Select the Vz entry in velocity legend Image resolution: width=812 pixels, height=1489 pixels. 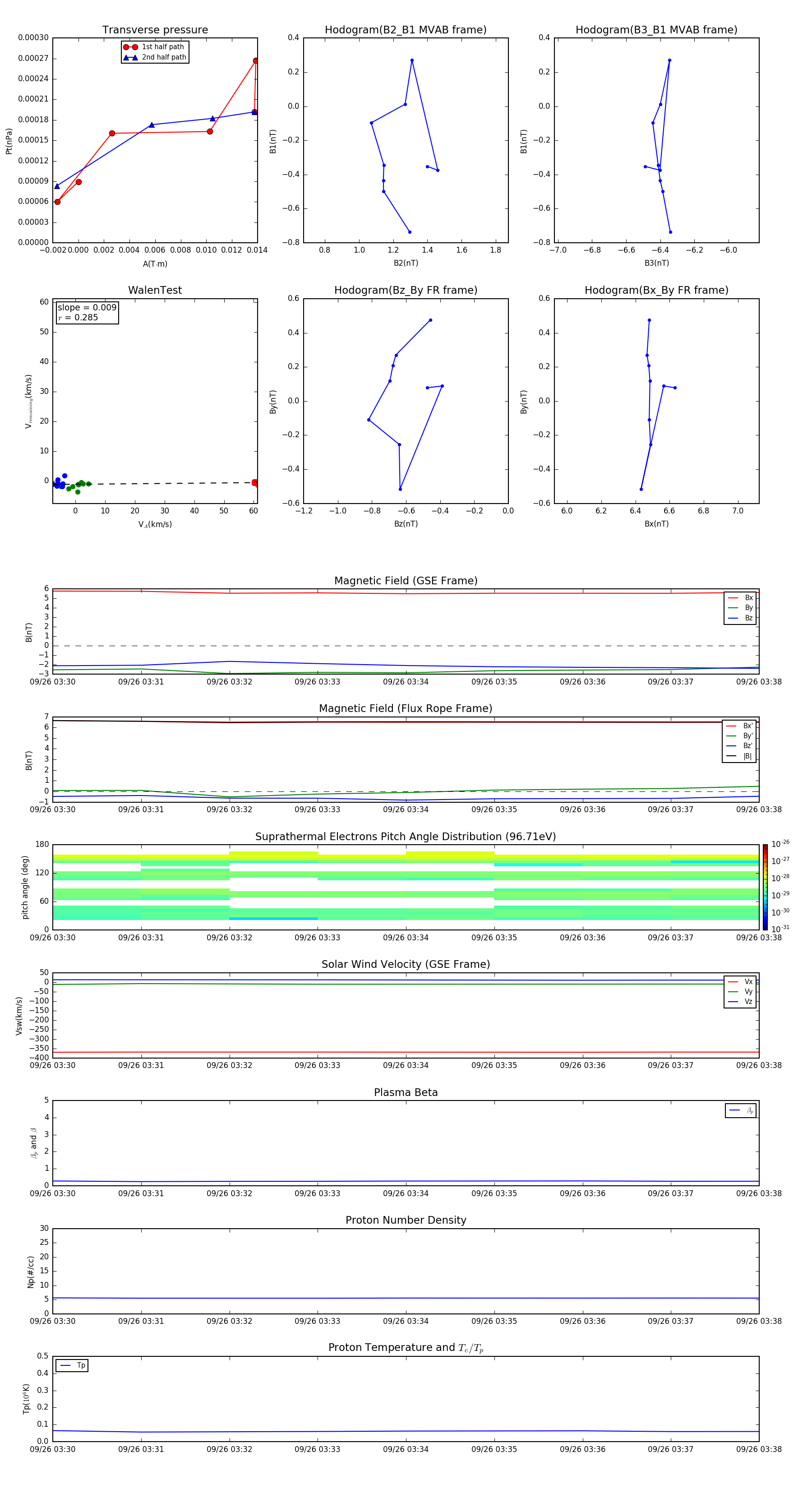[x=740, y=1001]
